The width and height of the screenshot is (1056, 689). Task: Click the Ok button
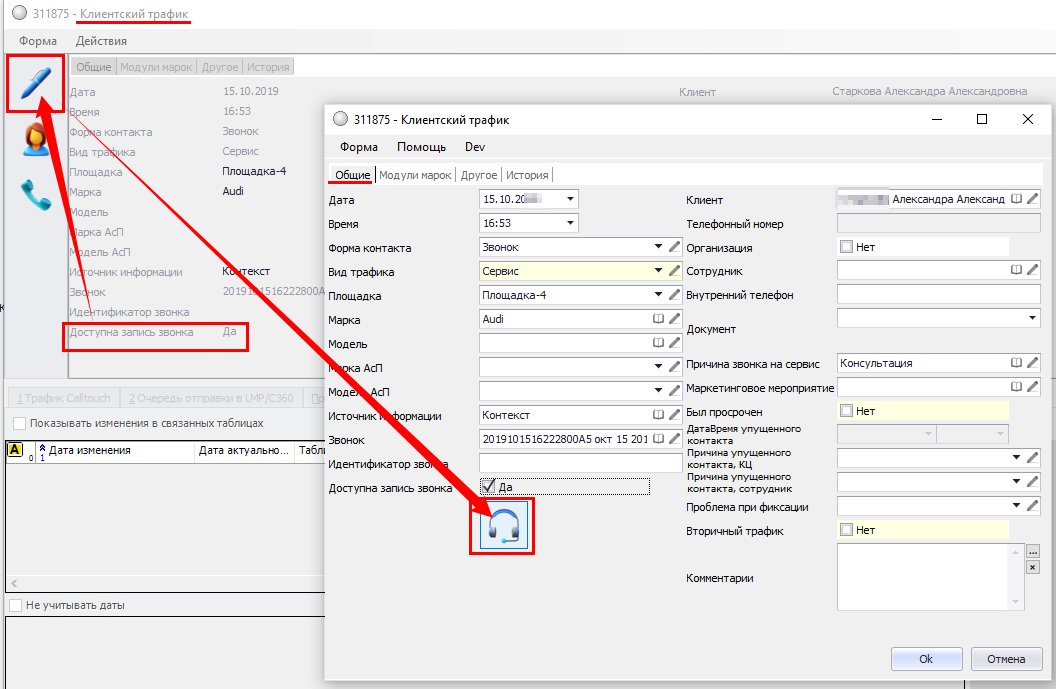point(926,659)
